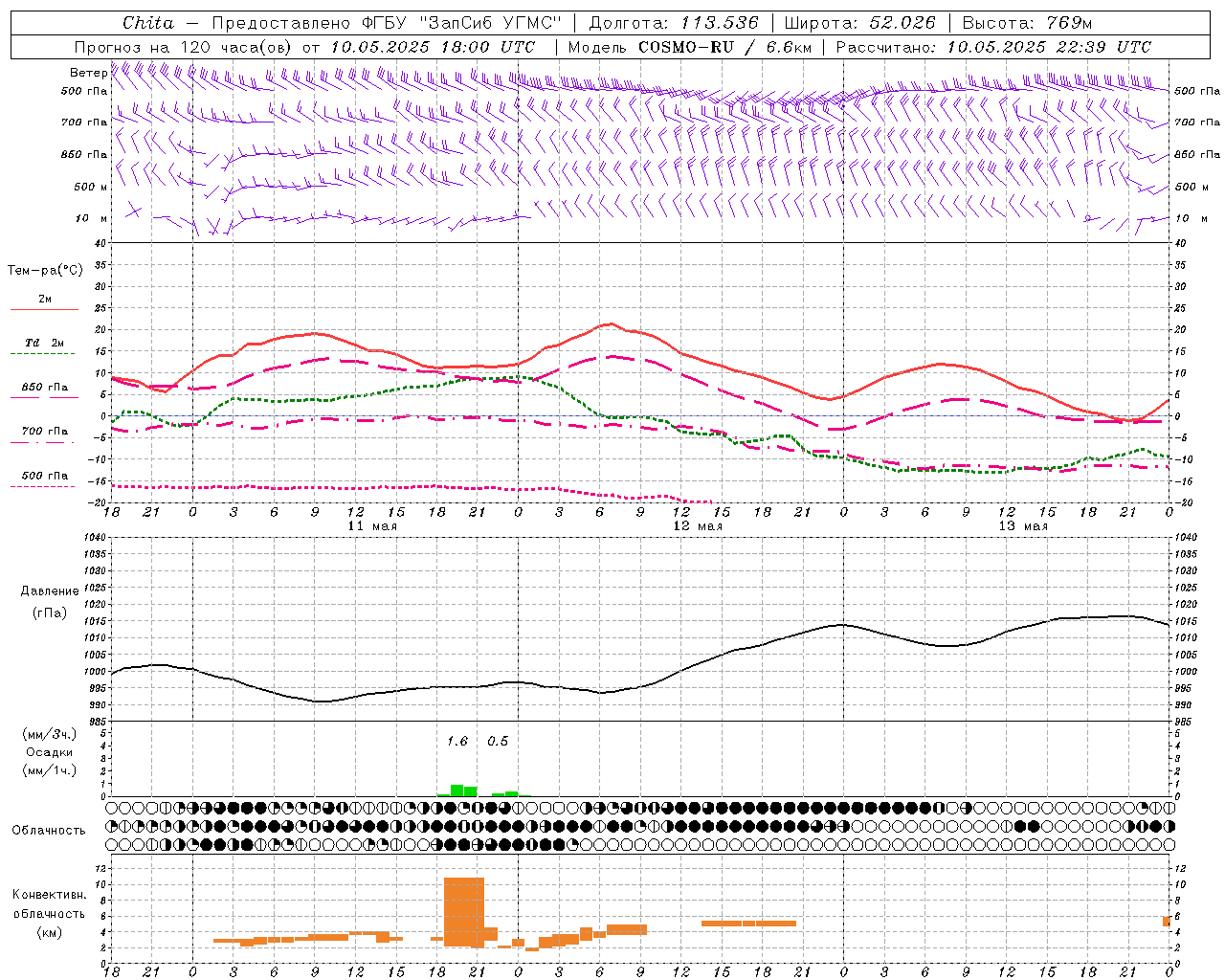Click the '12 мая' date label

click(698, 526)
